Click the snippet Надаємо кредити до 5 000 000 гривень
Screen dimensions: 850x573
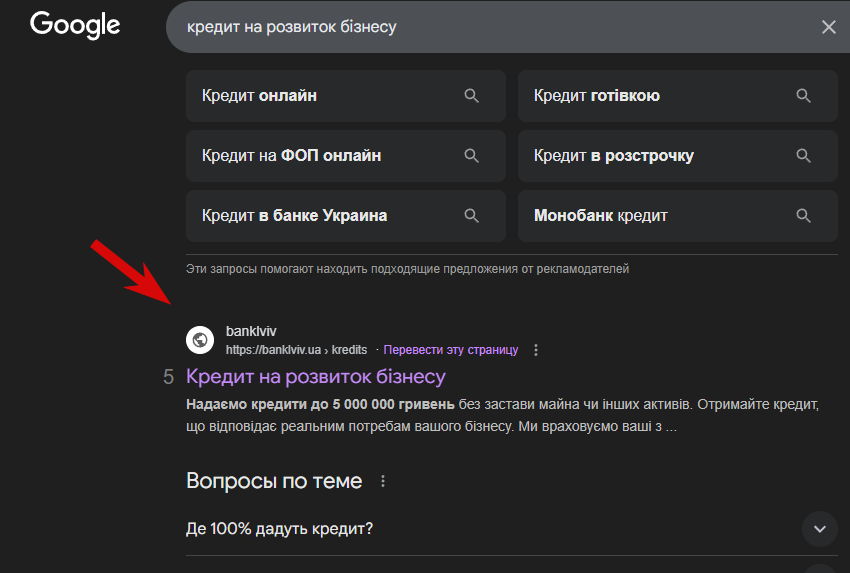click(x=320, y=404)
